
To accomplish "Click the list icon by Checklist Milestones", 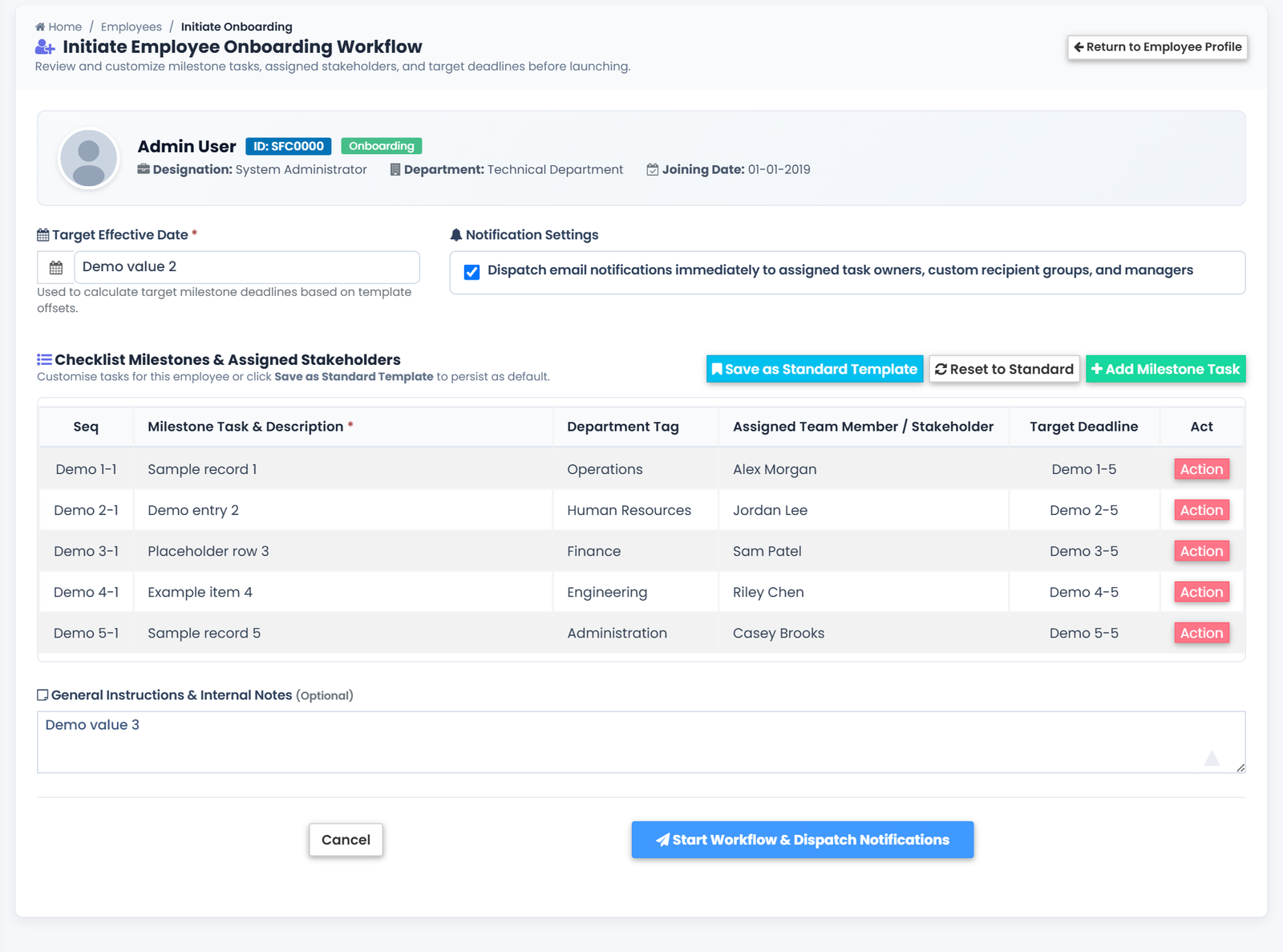I will point(44,359).
